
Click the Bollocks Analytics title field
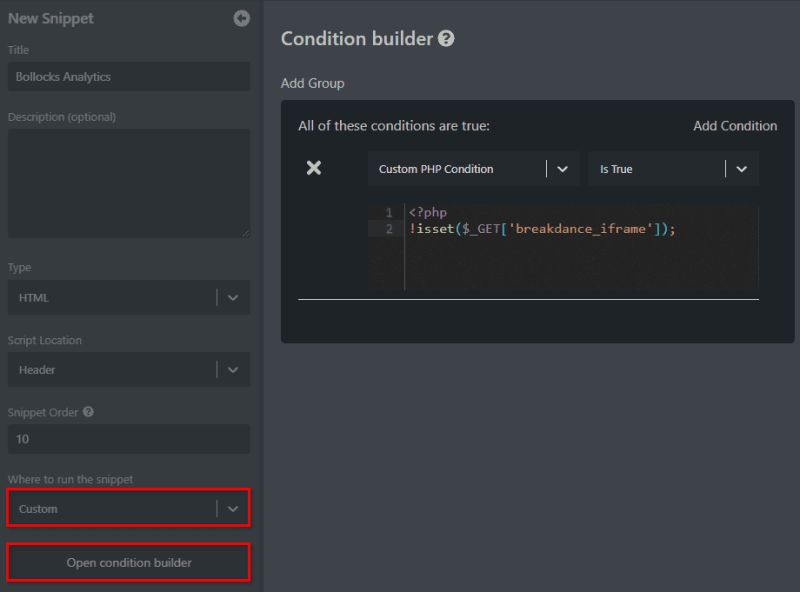point(128,76)
